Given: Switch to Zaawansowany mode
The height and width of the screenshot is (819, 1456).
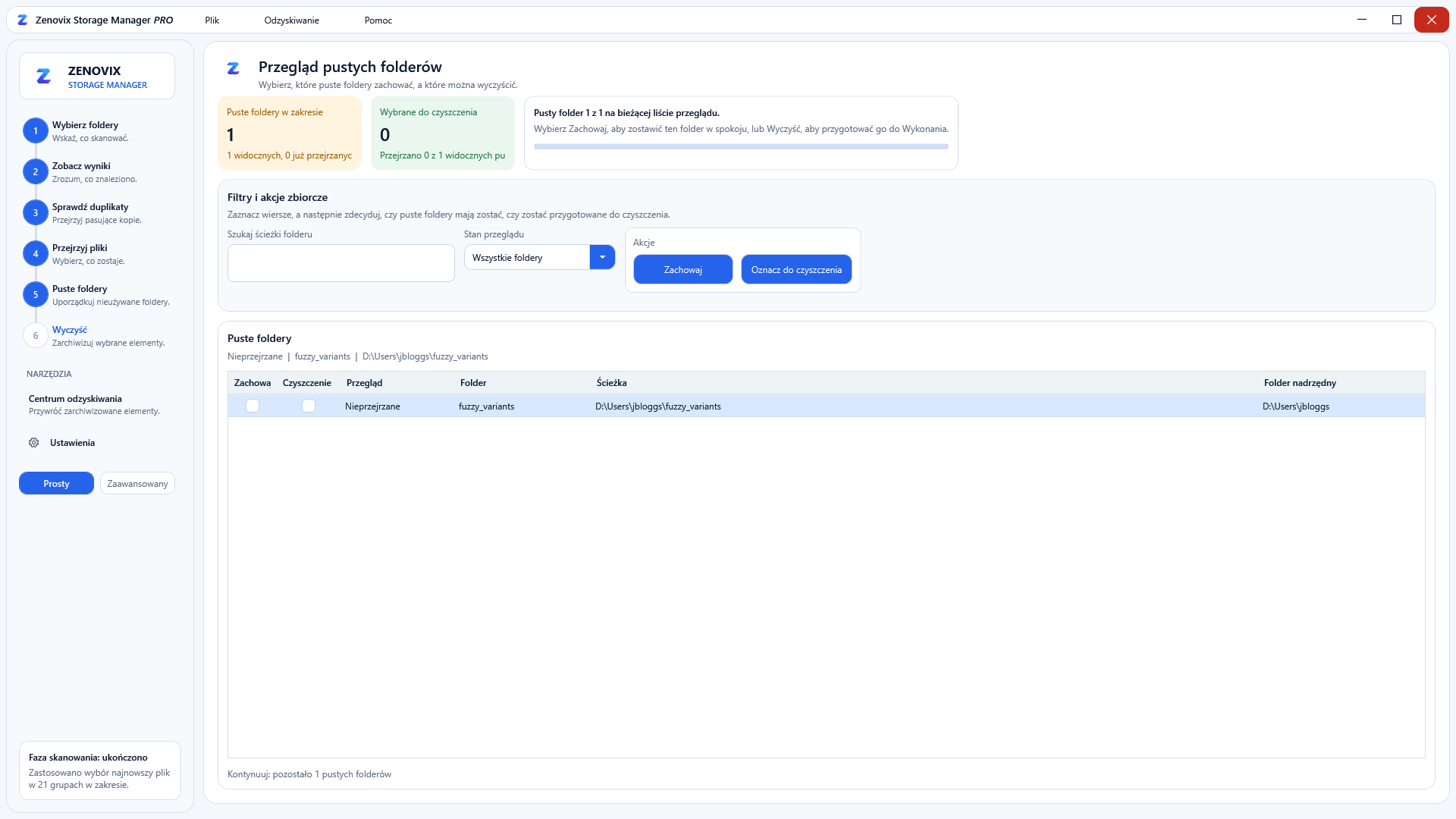Looking at the screenshot, I should tap(137, 483).
